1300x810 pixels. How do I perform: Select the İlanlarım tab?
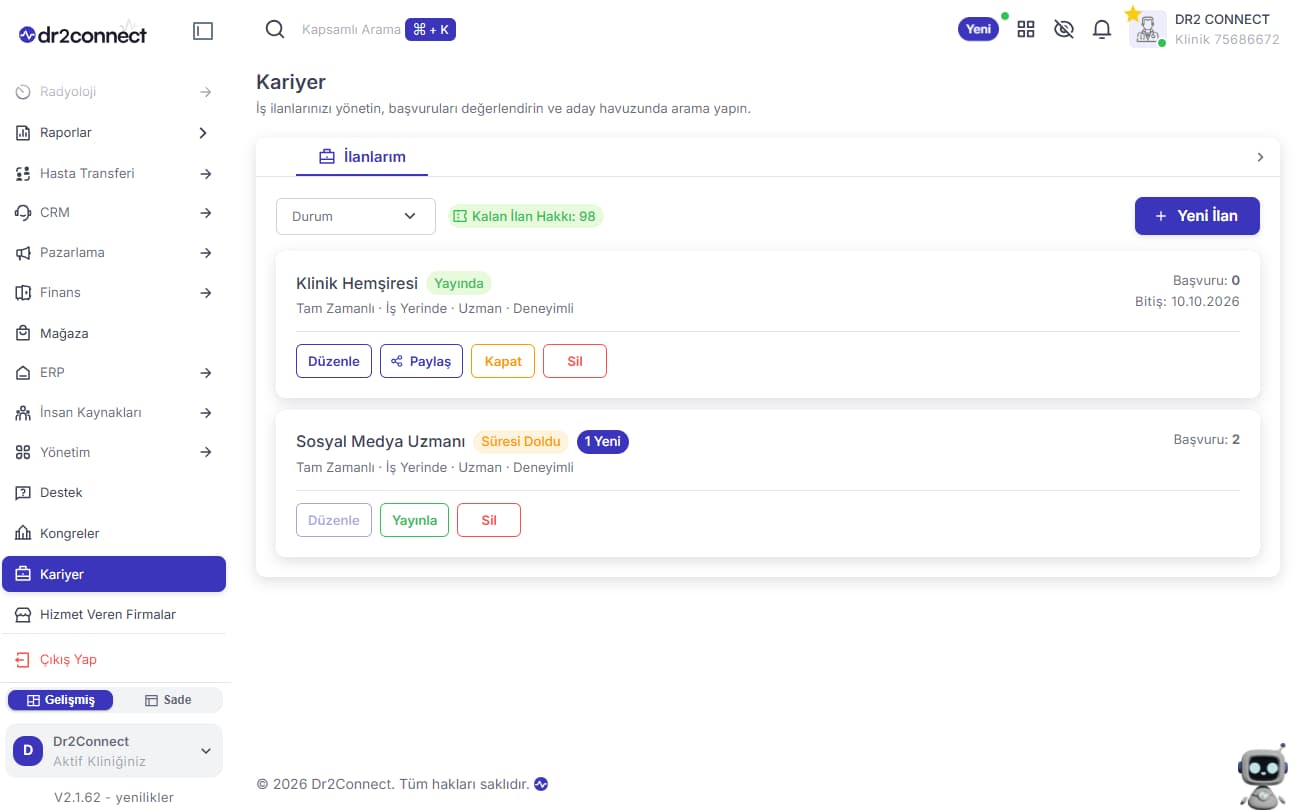pyautogui.click(x=362, y=157)
